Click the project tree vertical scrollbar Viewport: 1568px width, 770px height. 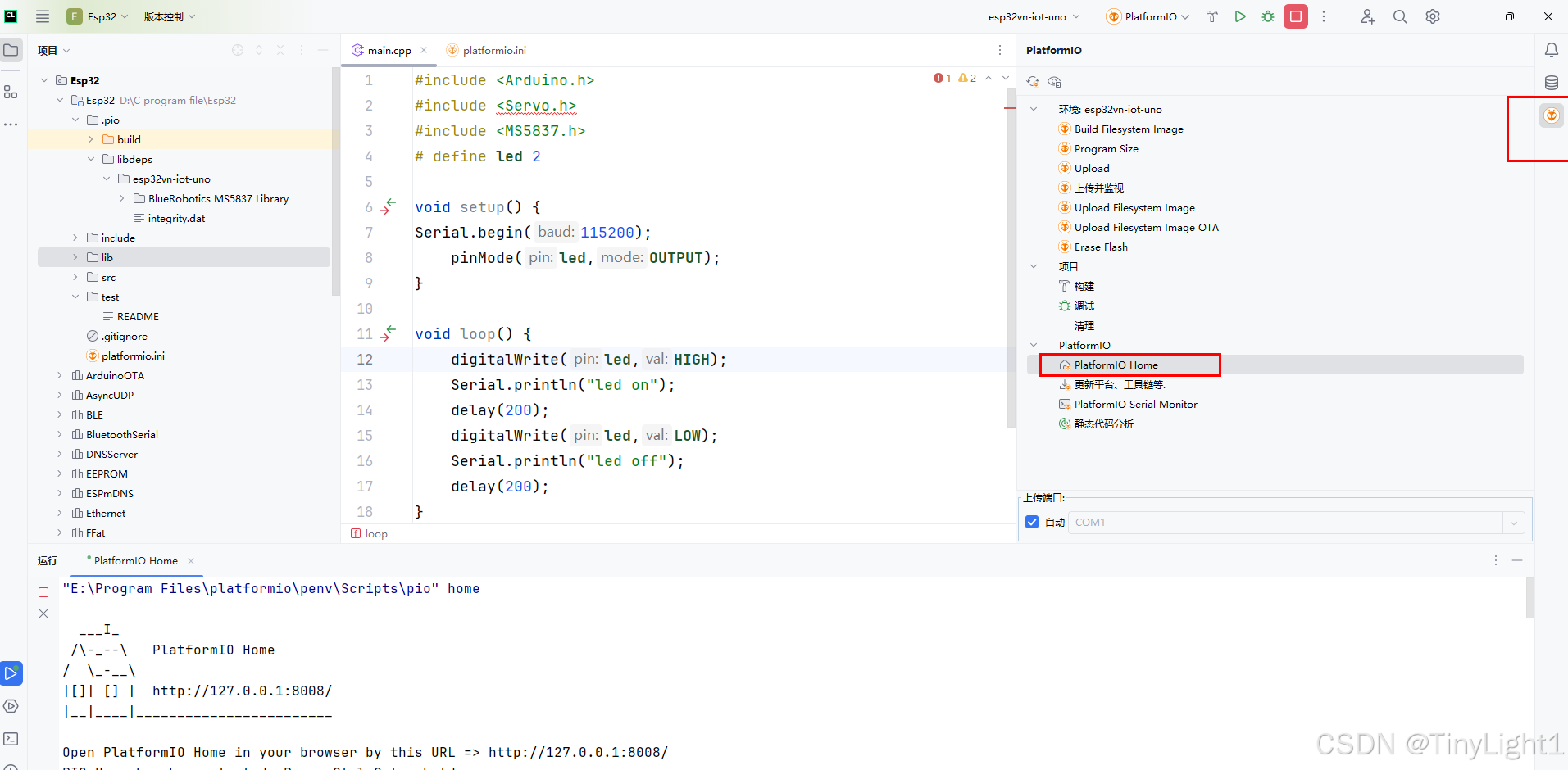pyautogui.click(x=335, y=182)
